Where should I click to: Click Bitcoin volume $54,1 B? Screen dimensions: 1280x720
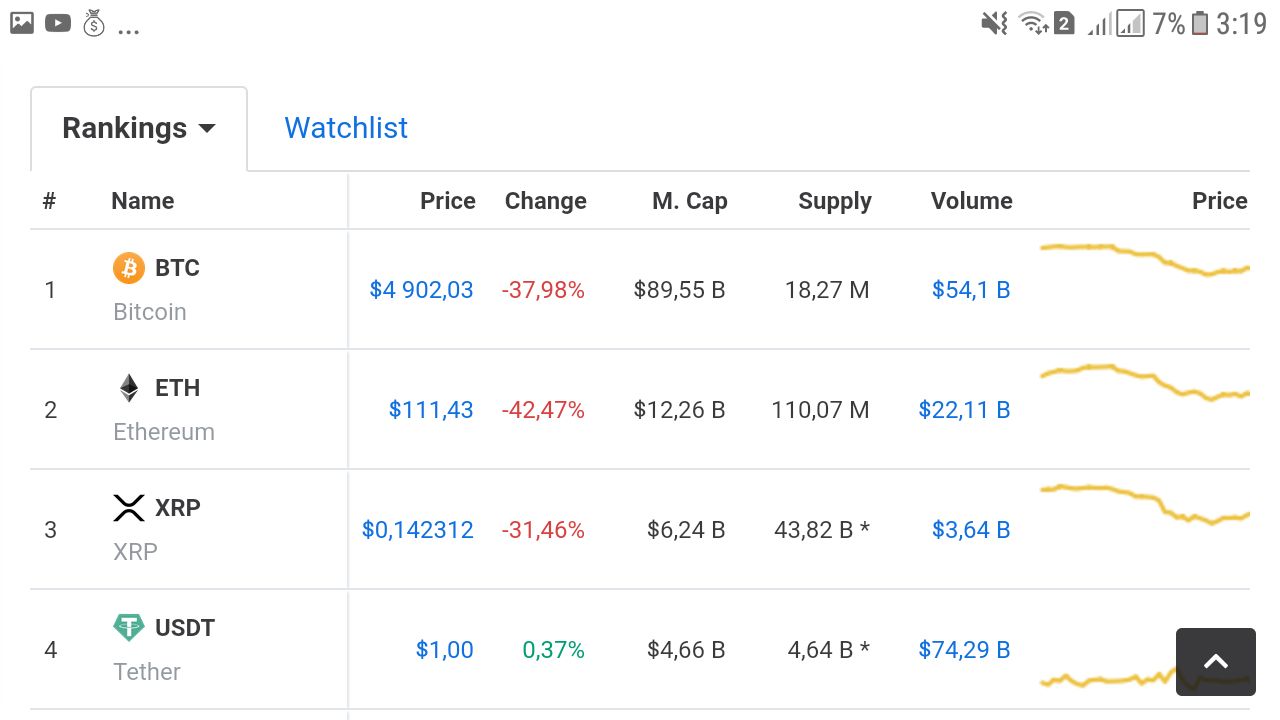(971, 290)
